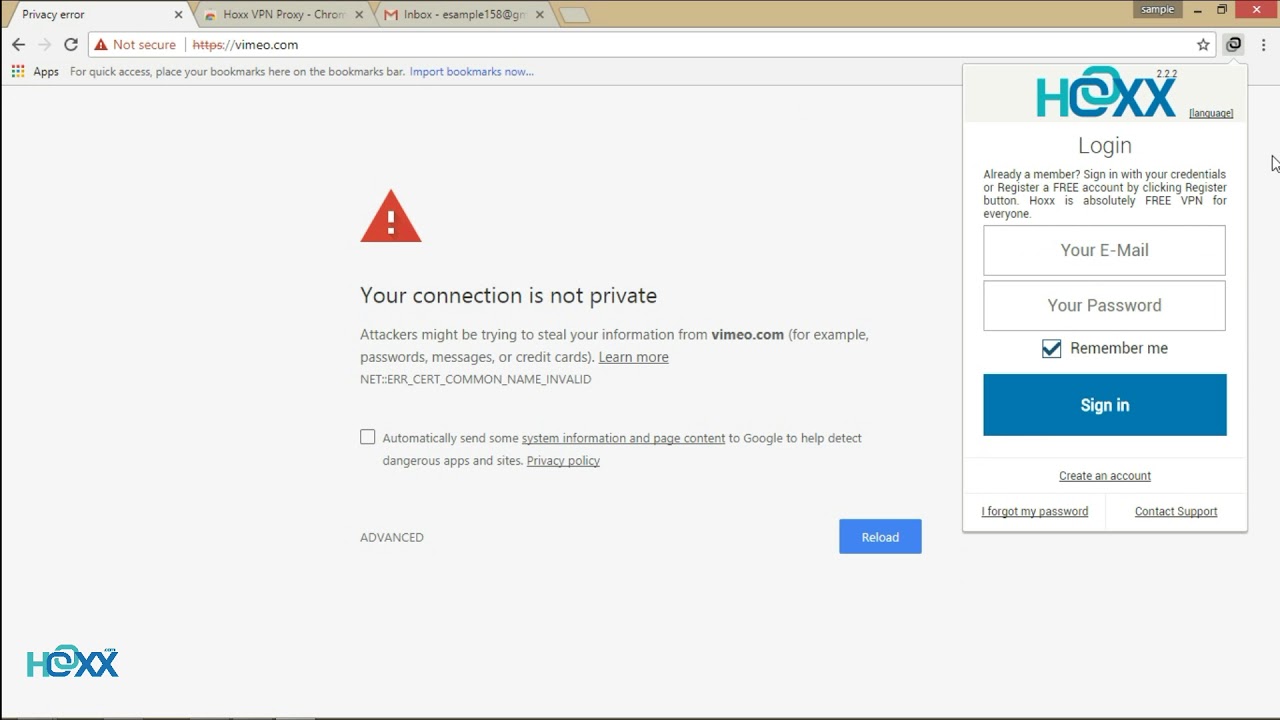
Task: Click the Hoxx logo in the login popup
Action: pos(1105,94)
